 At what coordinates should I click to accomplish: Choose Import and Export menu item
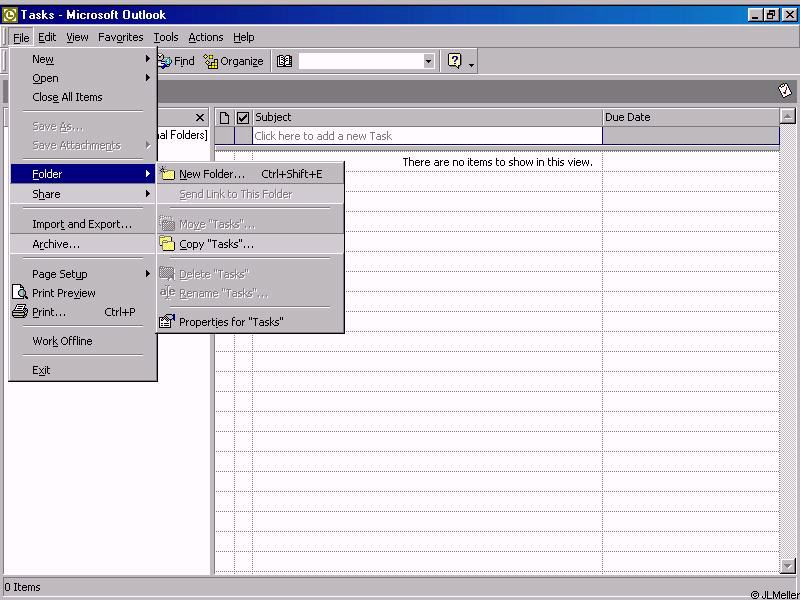tap(81, 224)
